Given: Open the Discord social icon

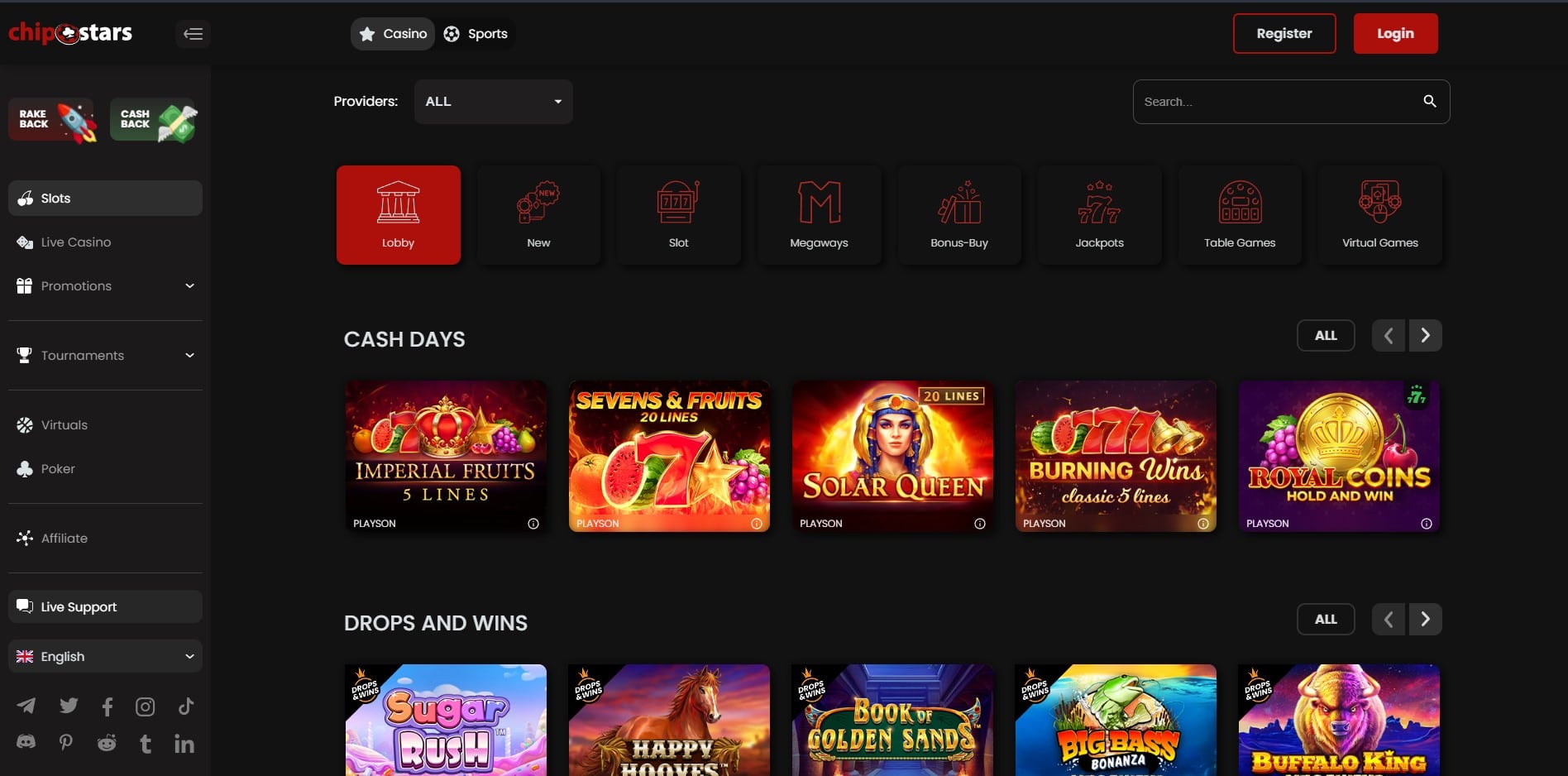Looking at the screenshot, I should click(x=26, y=742).
